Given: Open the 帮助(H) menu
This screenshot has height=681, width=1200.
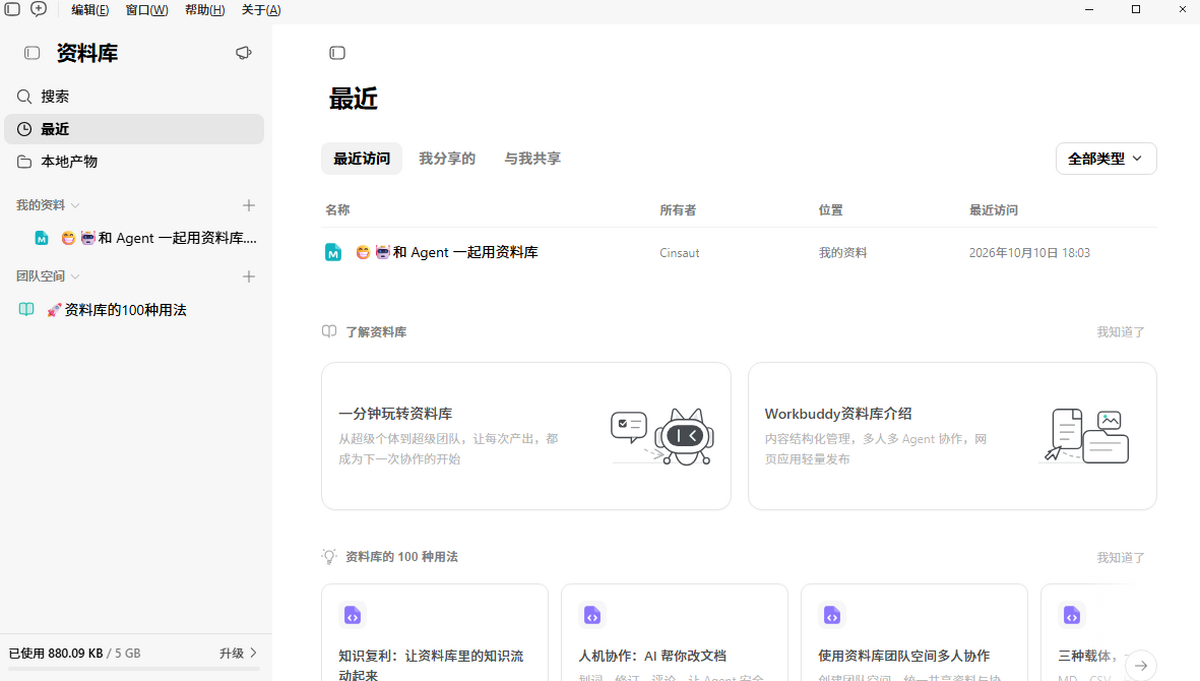Looking at the screenshot, I should (205, 10).
